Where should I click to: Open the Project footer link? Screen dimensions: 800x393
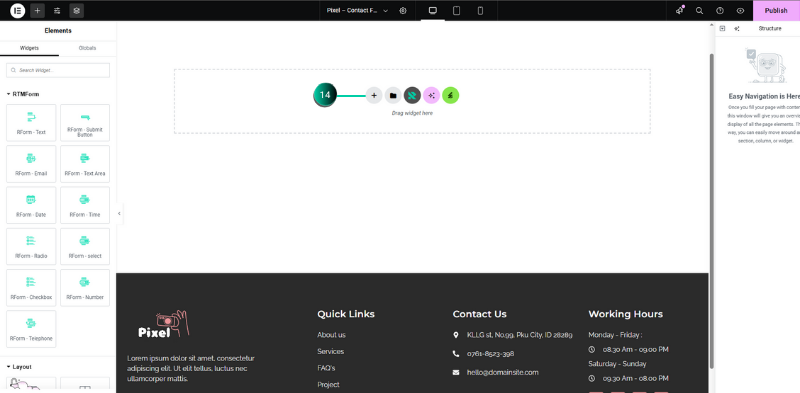pos(328,385)
